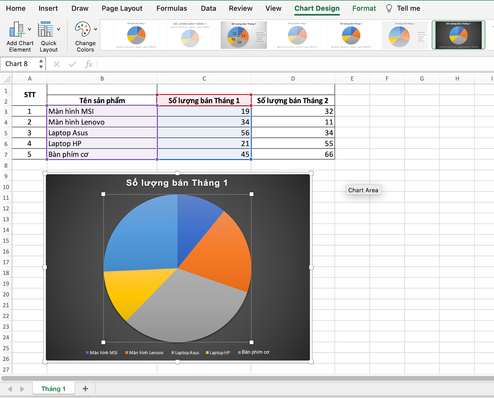494x398 pixels.
Task: Open the Review ribbon tab
Action: (240, 8)
